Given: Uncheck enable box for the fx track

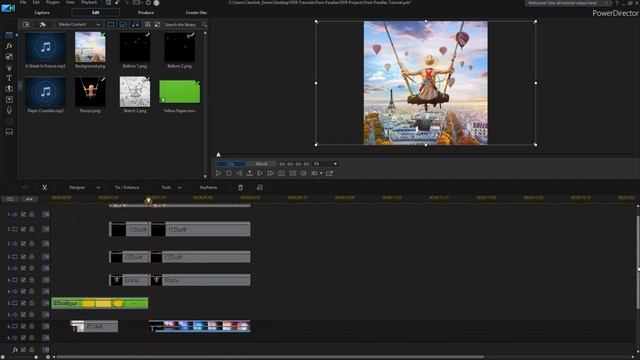Looking at the screenshot, I should click(23, 350).
